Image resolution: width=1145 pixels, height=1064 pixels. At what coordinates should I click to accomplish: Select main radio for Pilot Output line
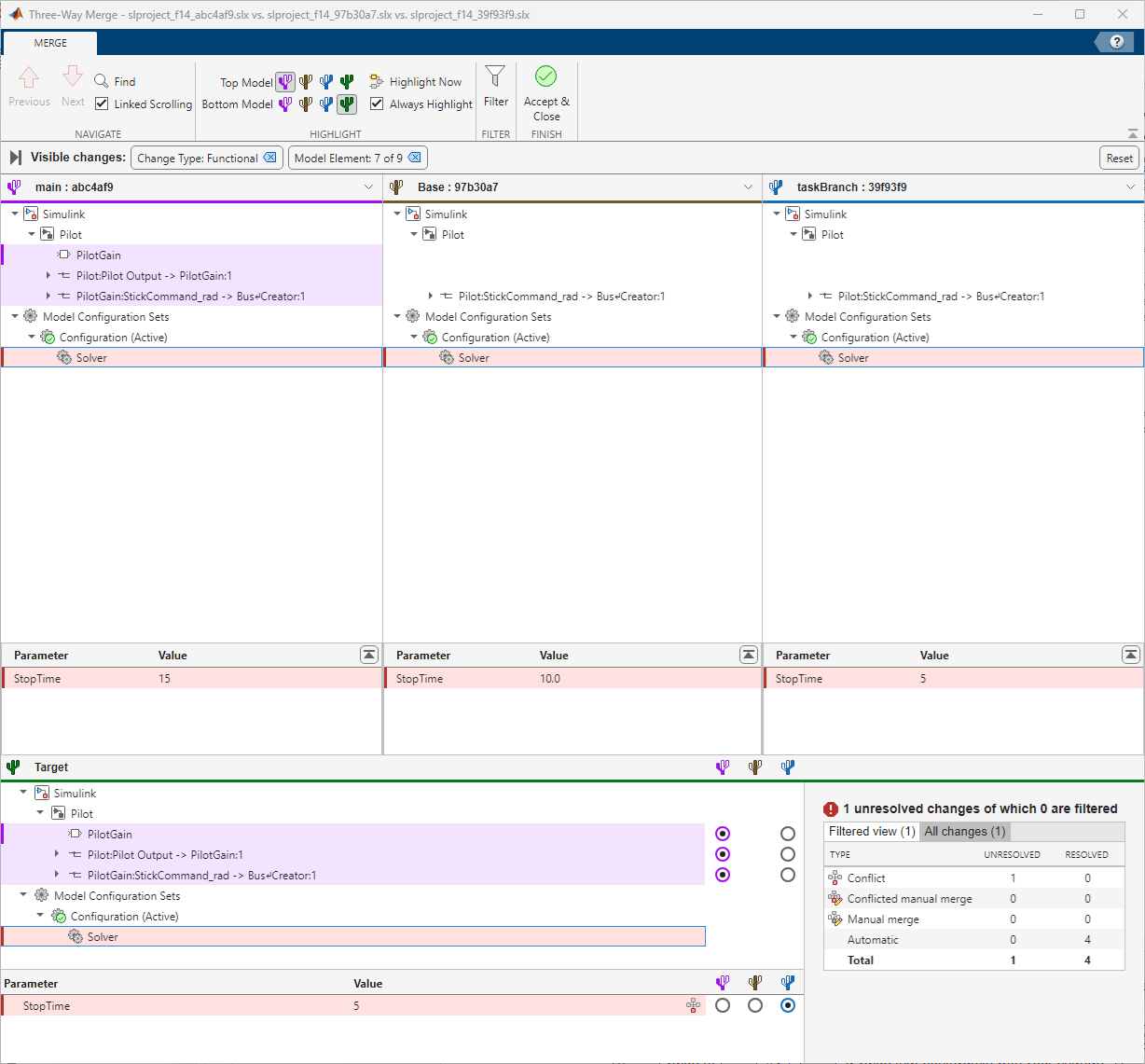[x=723, y=854]
